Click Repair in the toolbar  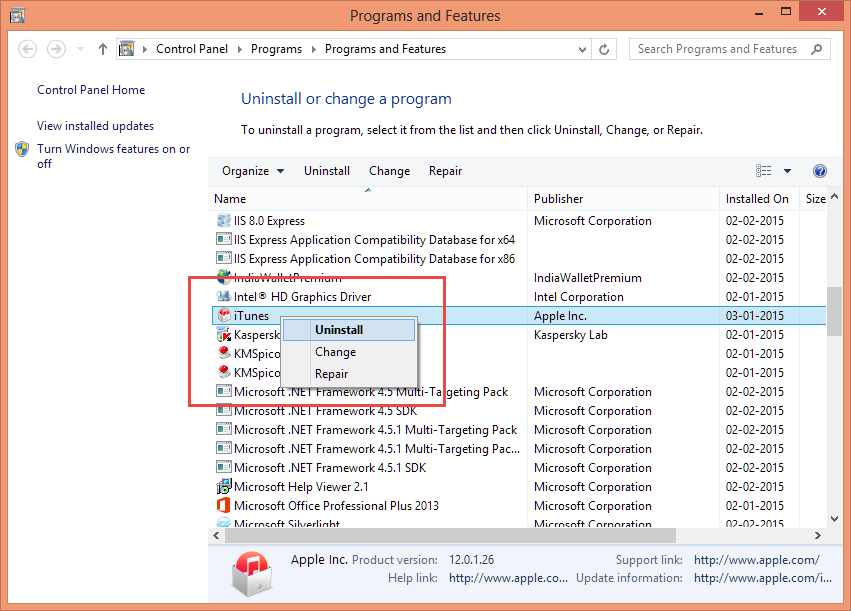point(445,171)
